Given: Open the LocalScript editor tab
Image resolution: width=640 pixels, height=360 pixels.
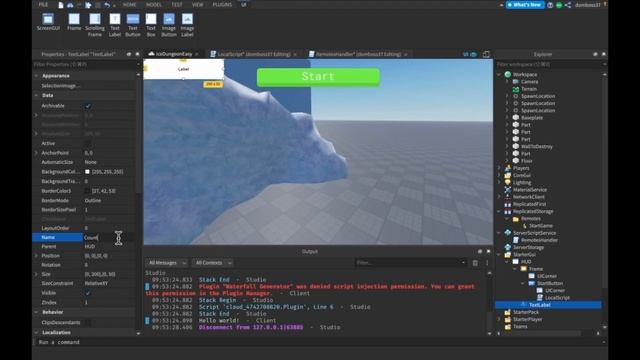Looking at the screenshot, I should click(253, 54).
